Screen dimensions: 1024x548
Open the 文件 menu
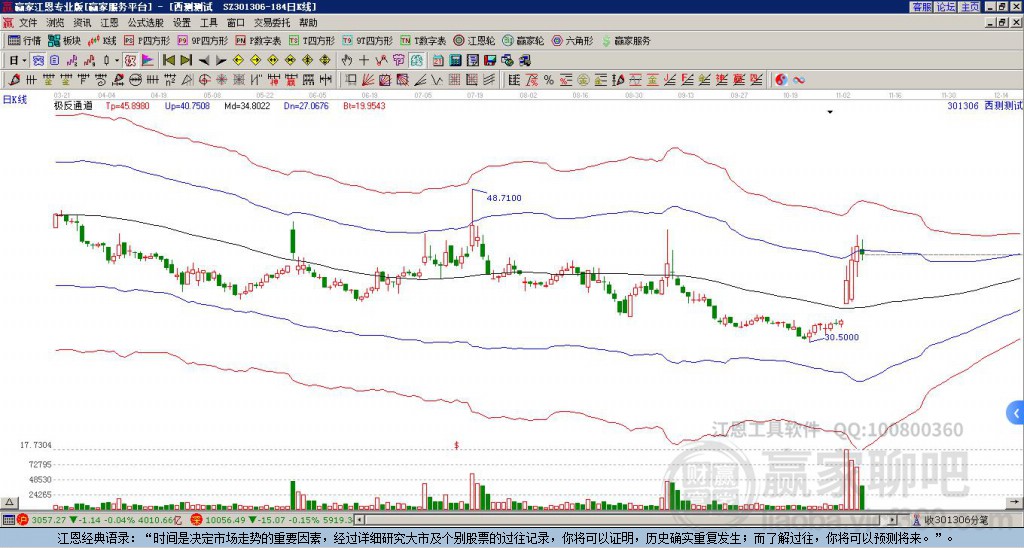tap(28, 23)
